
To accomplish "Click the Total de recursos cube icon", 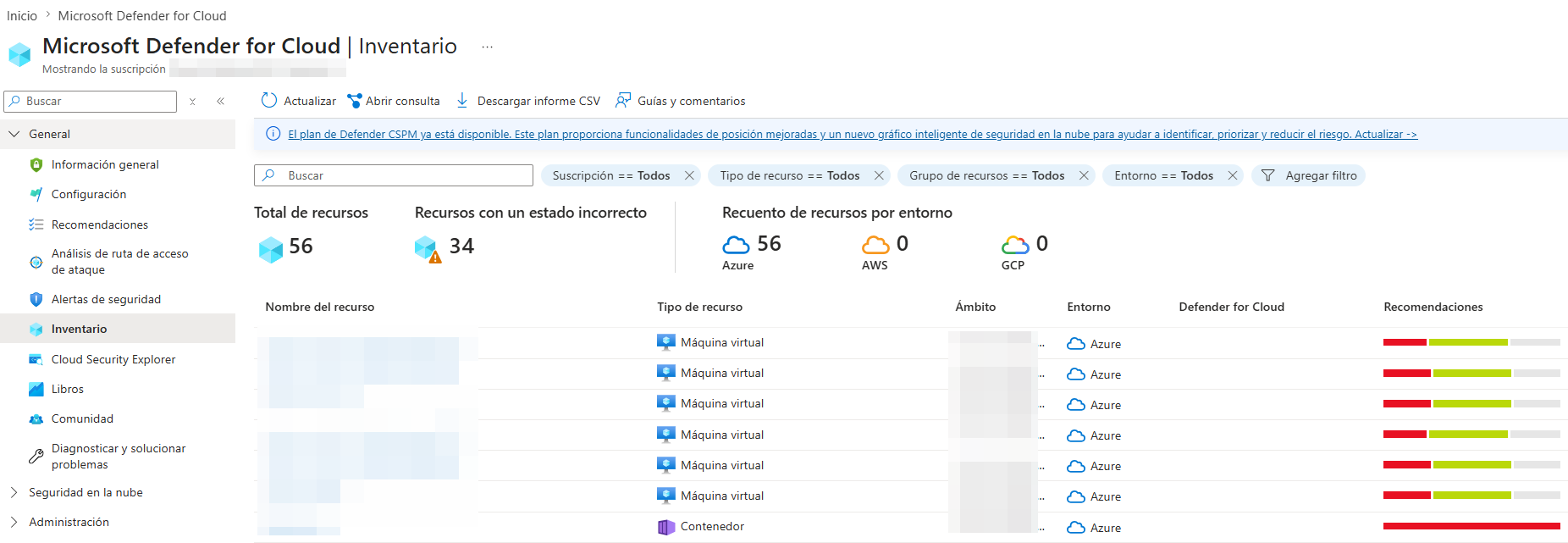I will (x=270, y=249).
